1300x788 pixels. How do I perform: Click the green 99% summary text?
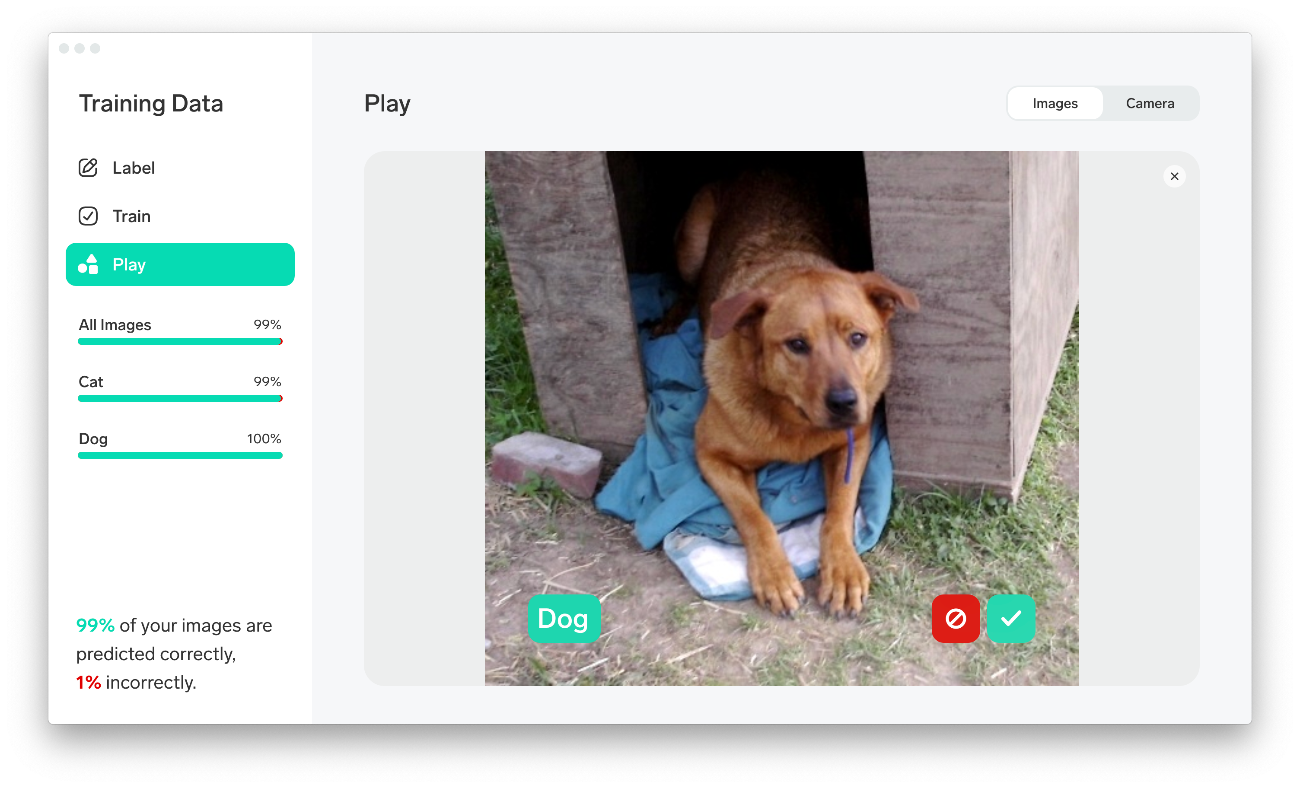pyautogui.click(x=95, y=626)
